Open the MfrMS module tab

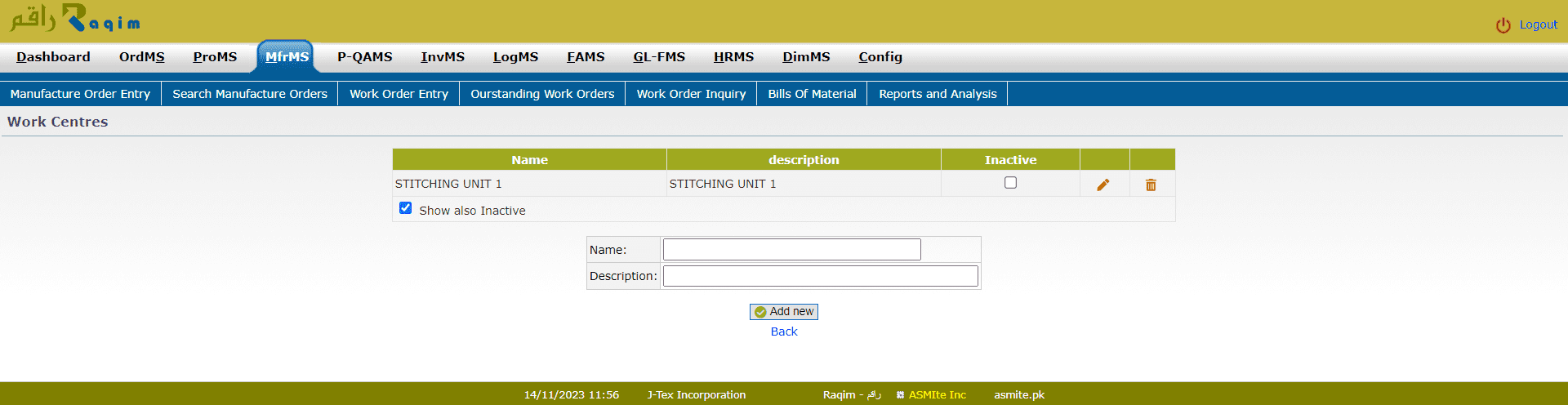click(287, 57)
